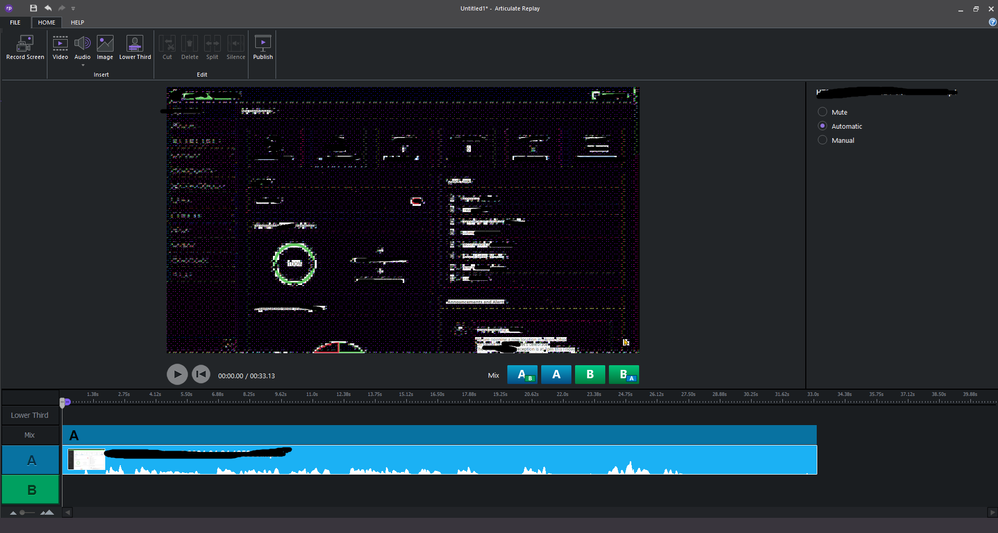Select the Mute audio option
The image size is (998, 533).
point(823,112)
